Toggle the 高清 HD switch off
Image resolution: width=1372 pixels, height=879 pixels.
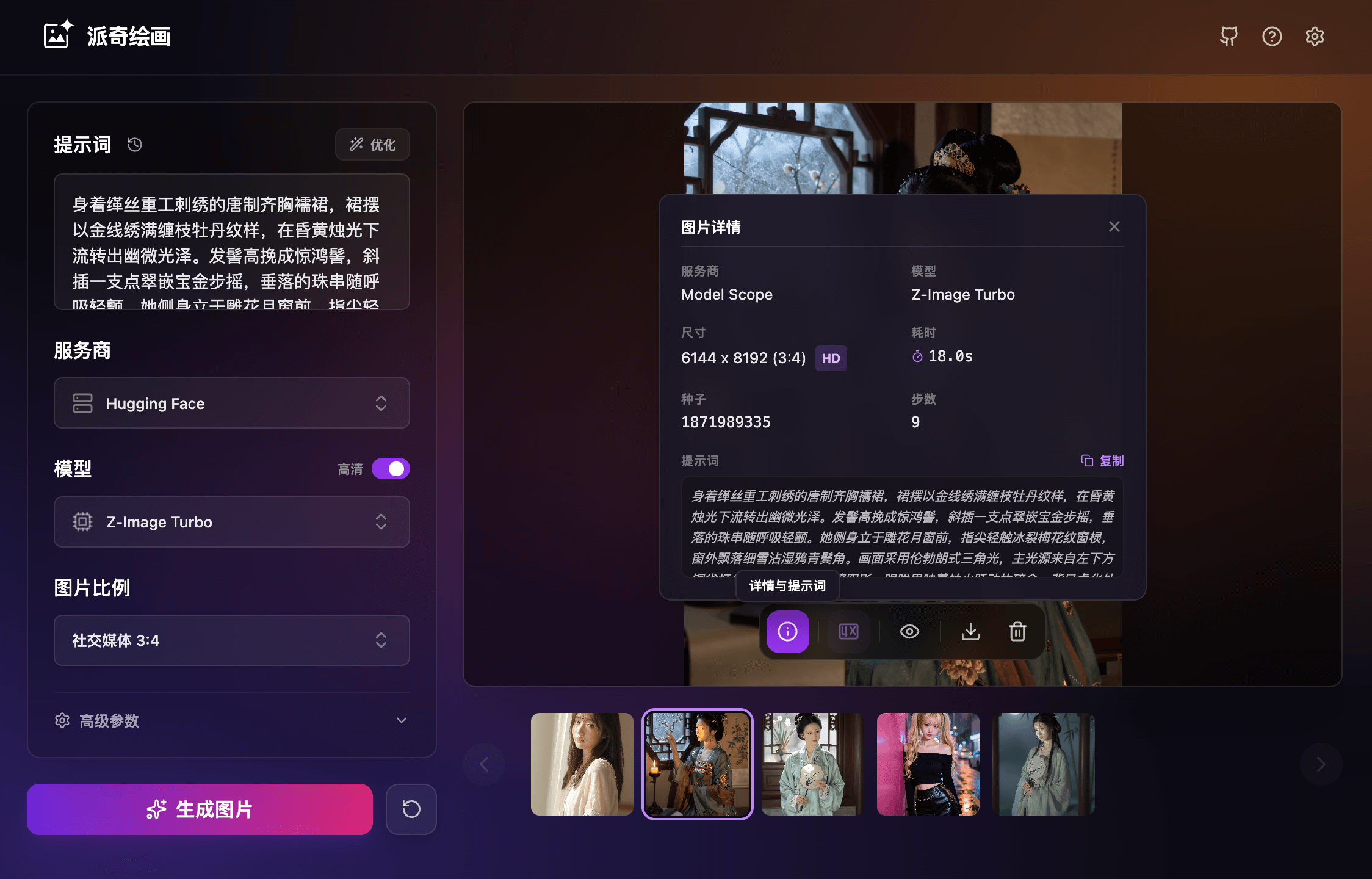coord(391,468)
